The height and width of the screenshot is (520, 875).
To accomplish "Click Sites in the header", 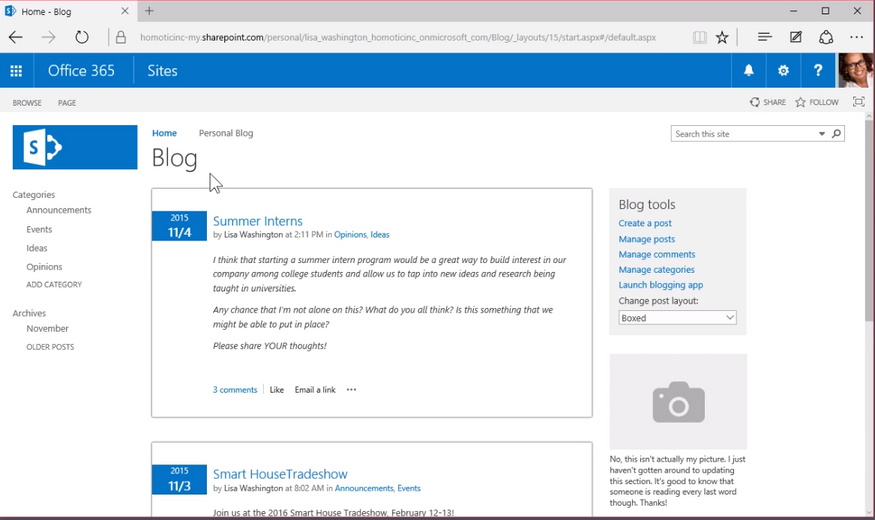I will pyautogui.click(x=162, y=71).
